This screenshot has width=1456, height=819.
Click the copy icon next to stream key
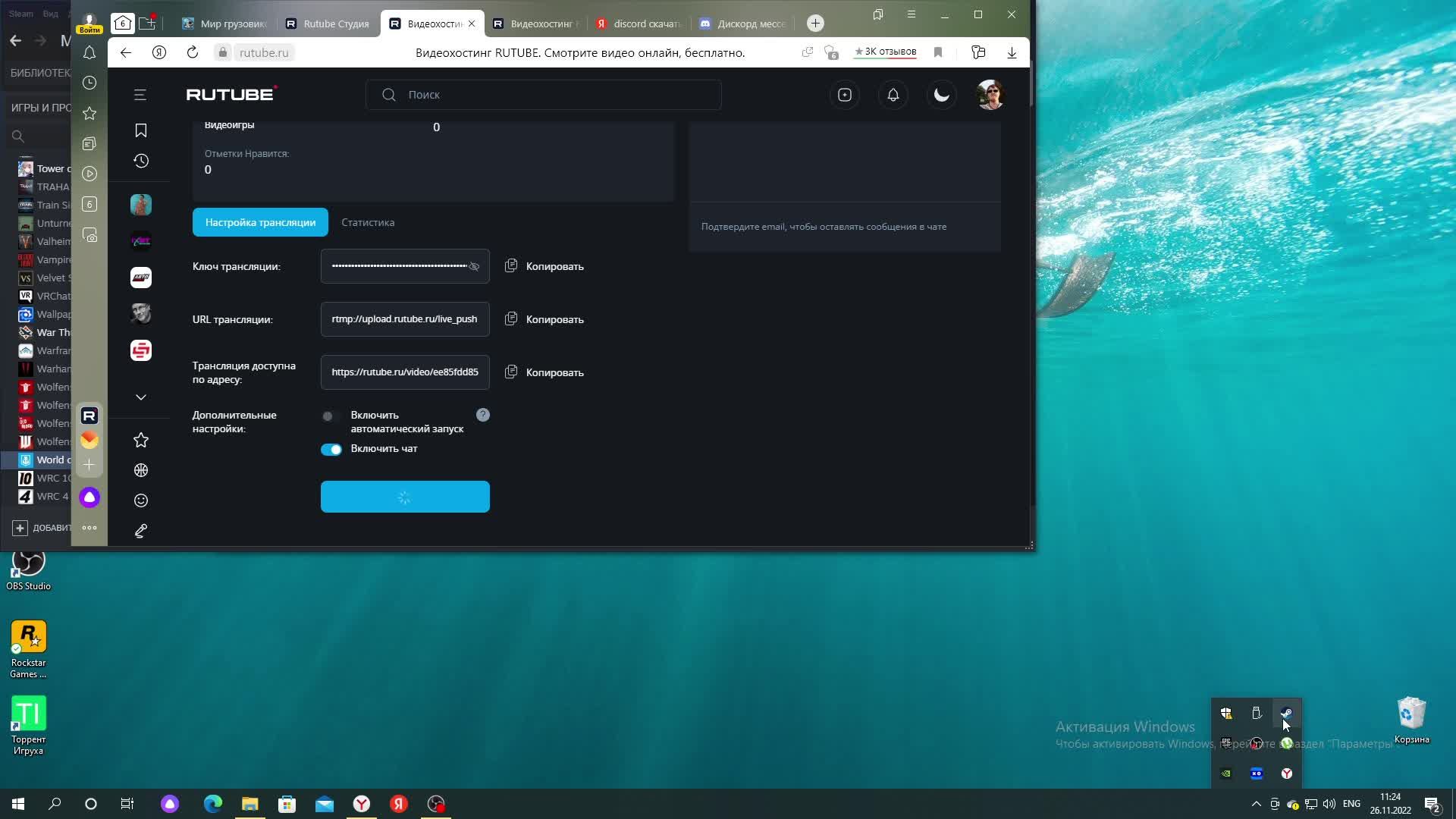click(511, 266)
